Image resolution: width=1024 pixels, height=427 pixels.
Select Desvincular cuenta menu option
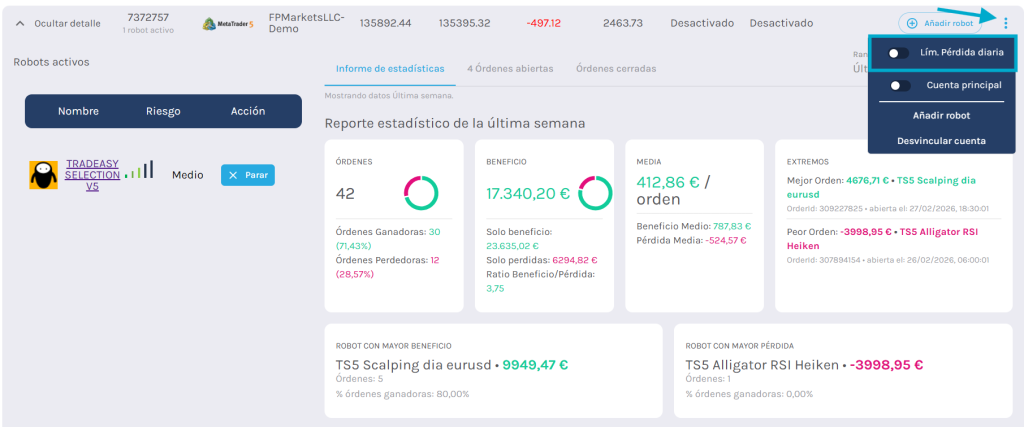[x=941, y=141]
